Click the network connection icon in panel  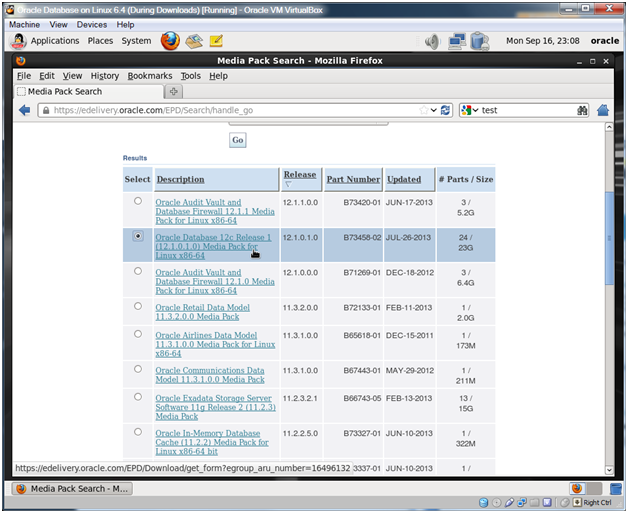pos(457,42)
